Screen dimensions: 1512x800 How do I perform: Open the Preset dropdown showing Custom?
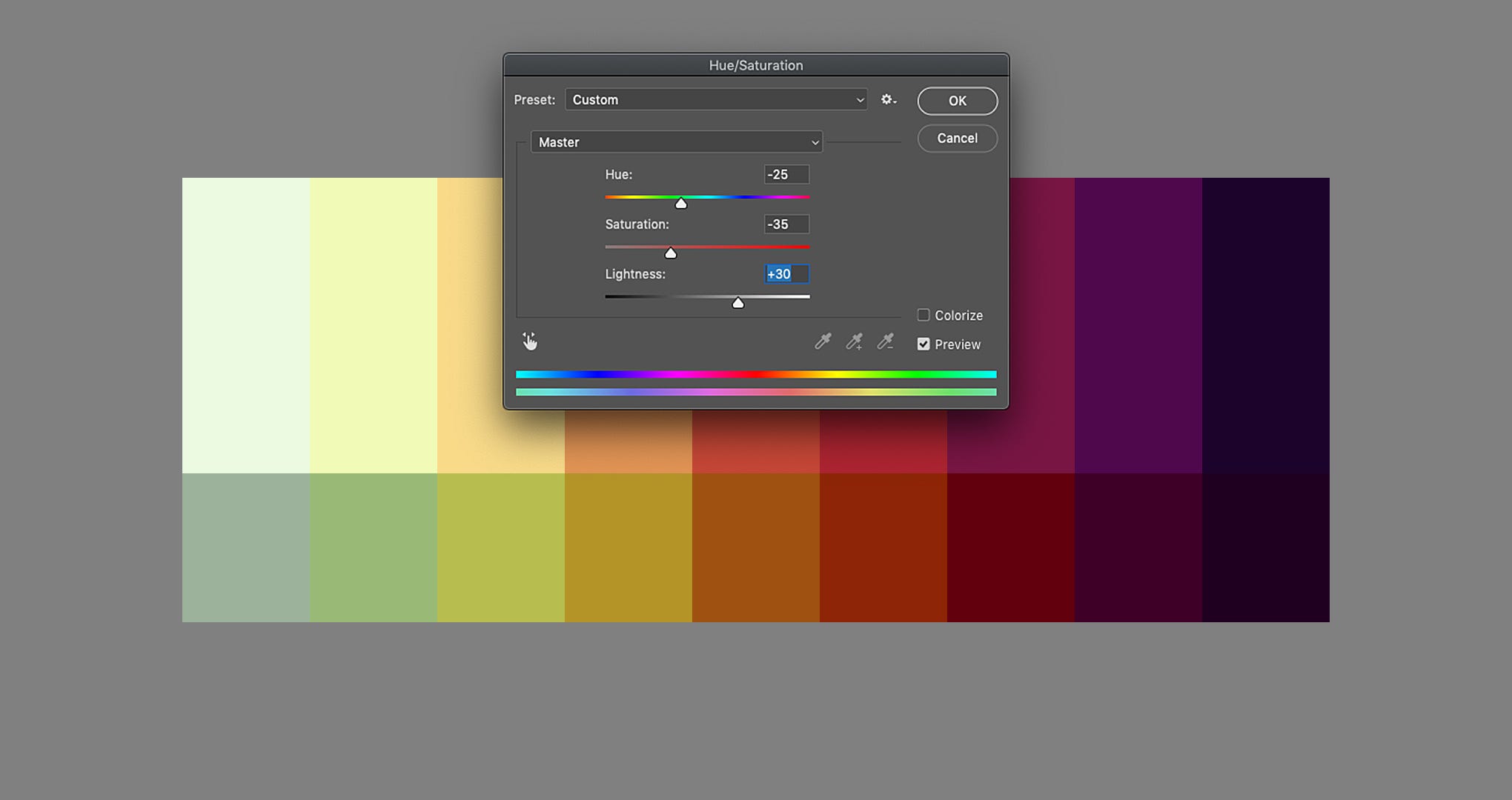715,99
